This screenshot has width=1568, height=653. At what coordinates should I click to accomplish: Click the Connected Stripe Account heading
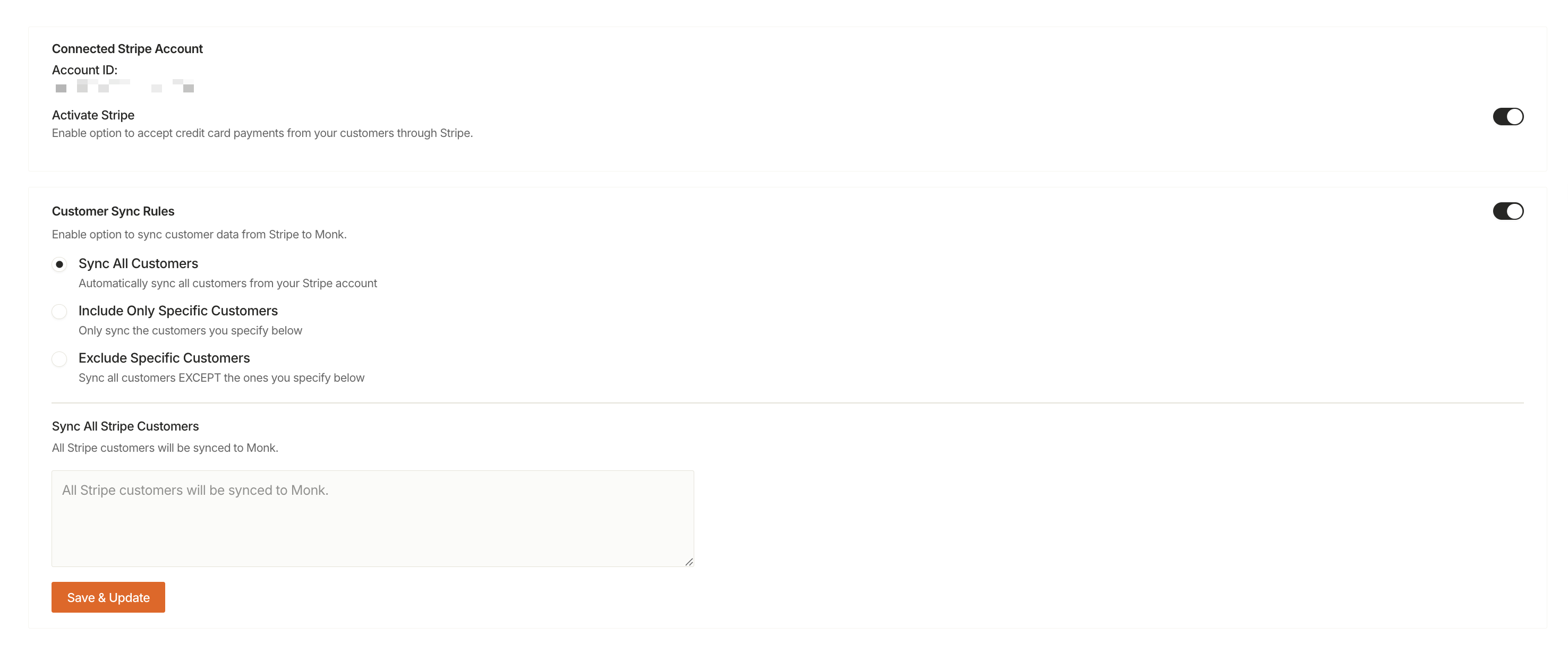pyautogui.click(x=126, y=49)
